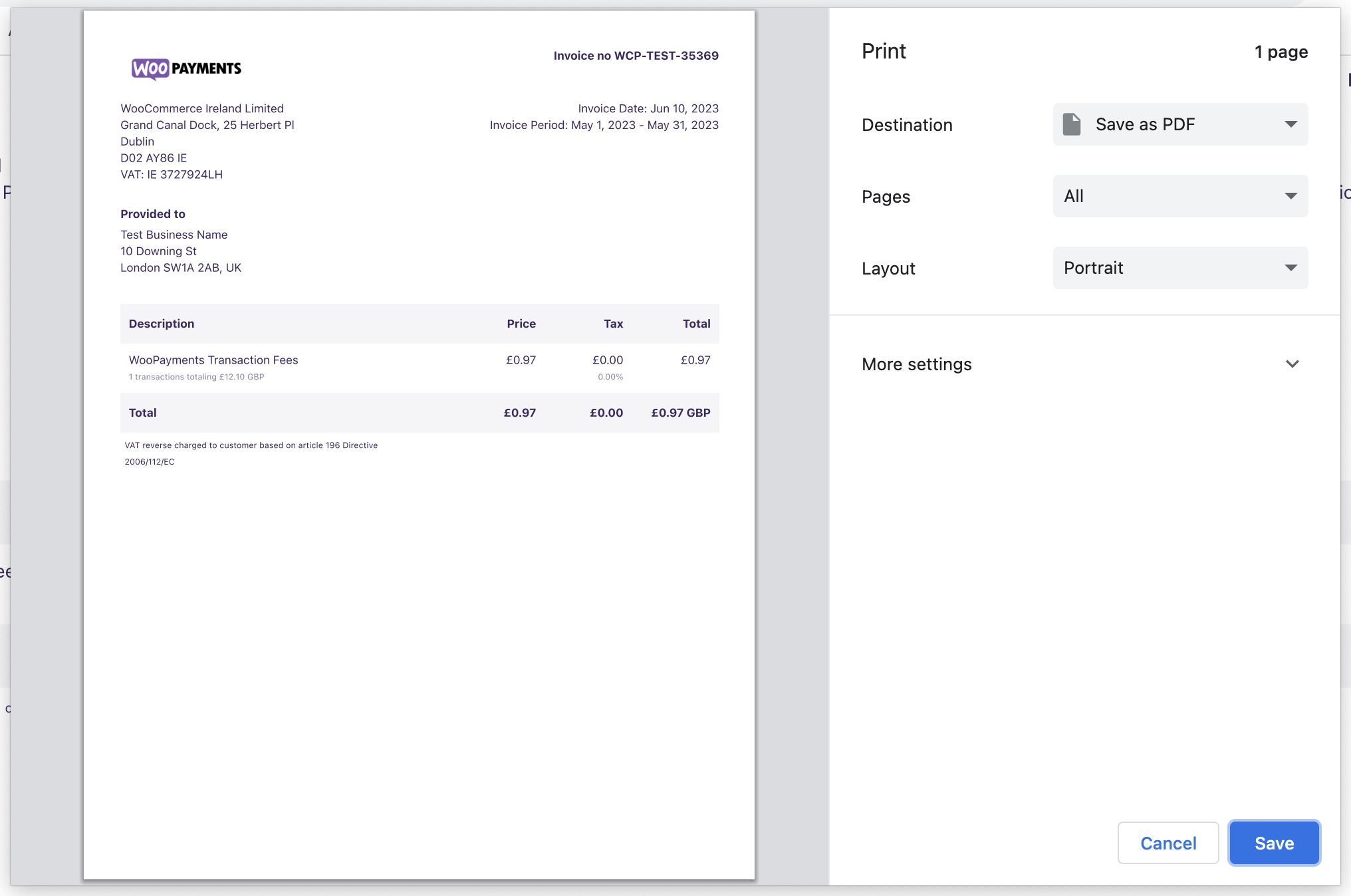The width and height of the screenshot is (1351, 896).
Task: Click the Invoice Period text
Action: (604, 125)
